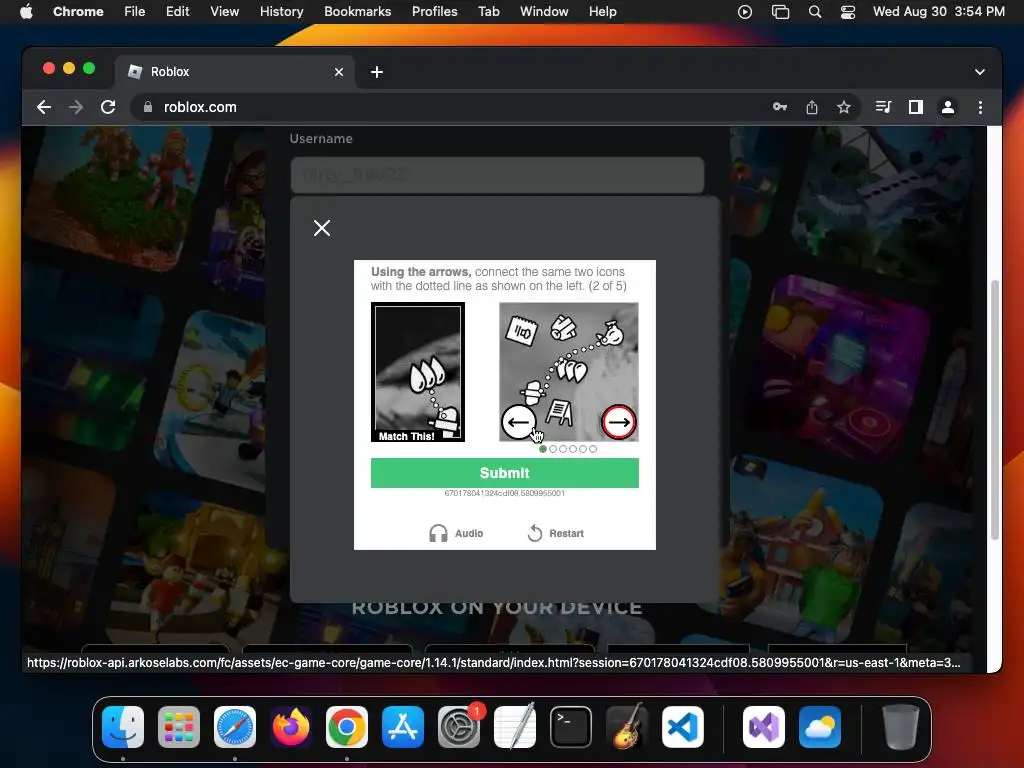Viewport: 1024px width, 768px height.
Task: Restart the captcha challenge
Action: coord(556,533)
